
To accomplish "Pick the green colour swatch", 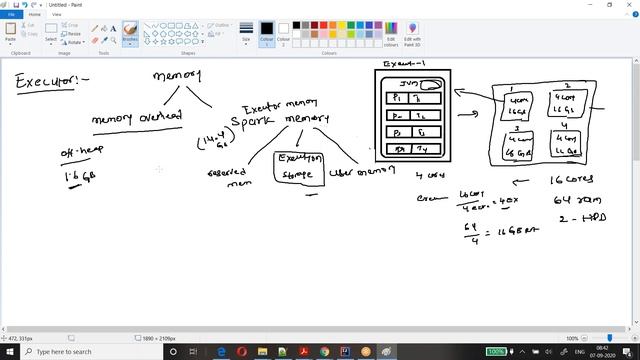I will (351, 25).
